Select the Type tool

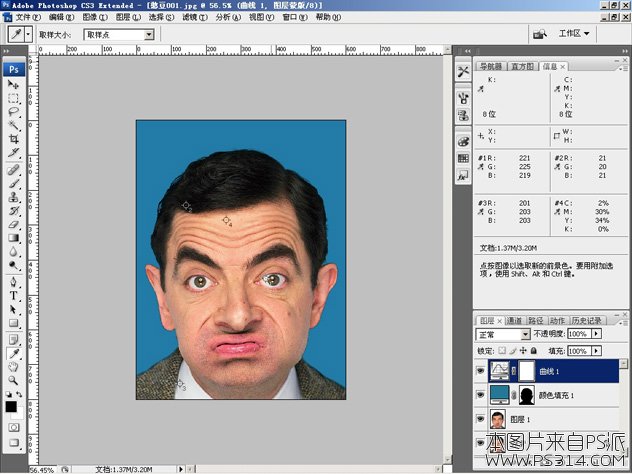[x=13, y=295]
